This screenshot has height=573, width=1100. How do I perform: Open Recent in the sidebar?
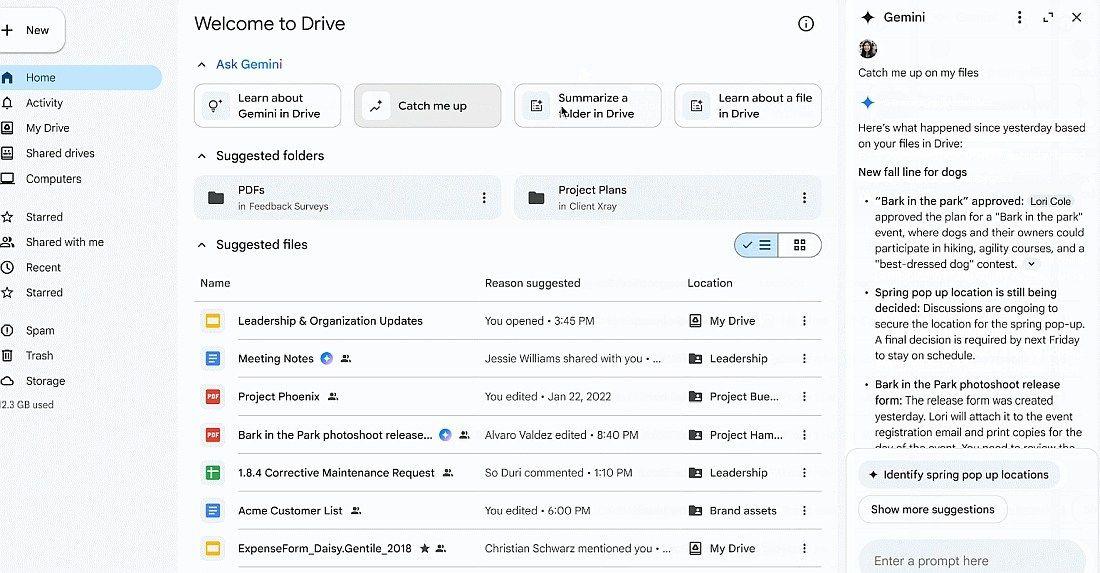click(43, 267)
